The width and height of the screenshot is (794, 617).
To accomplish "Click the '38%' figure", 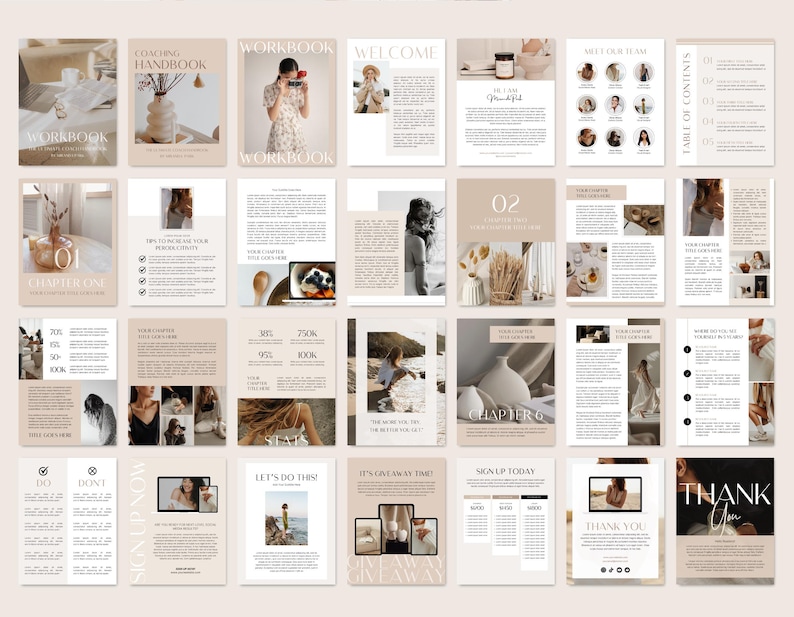I will tap(265, 333).
